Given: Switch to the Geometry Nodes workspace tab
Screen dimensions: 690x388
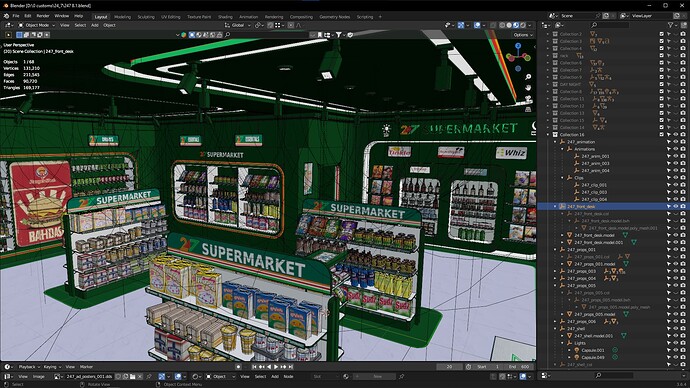Looking at the screenshot, I should (335, 17).
